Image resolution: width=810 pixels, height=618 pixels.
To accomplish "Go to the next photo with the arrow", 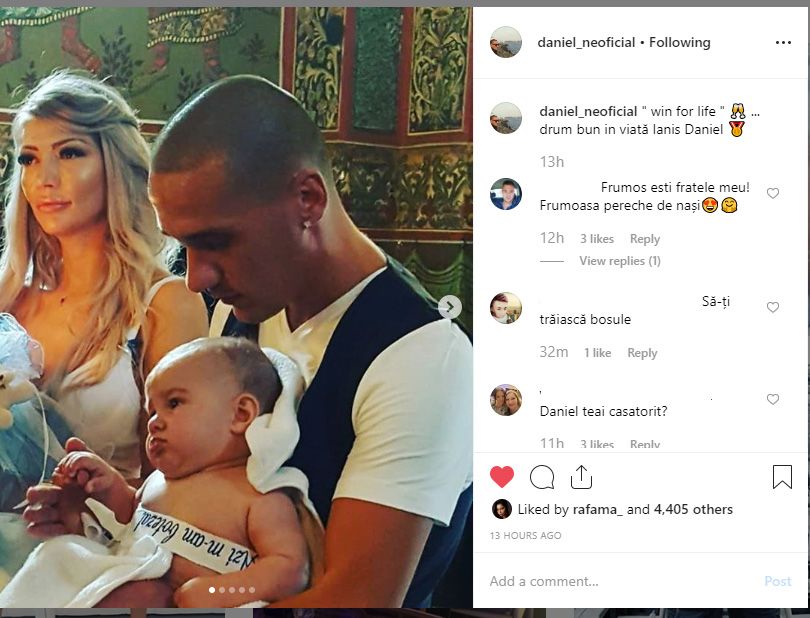I will (449, 307).
